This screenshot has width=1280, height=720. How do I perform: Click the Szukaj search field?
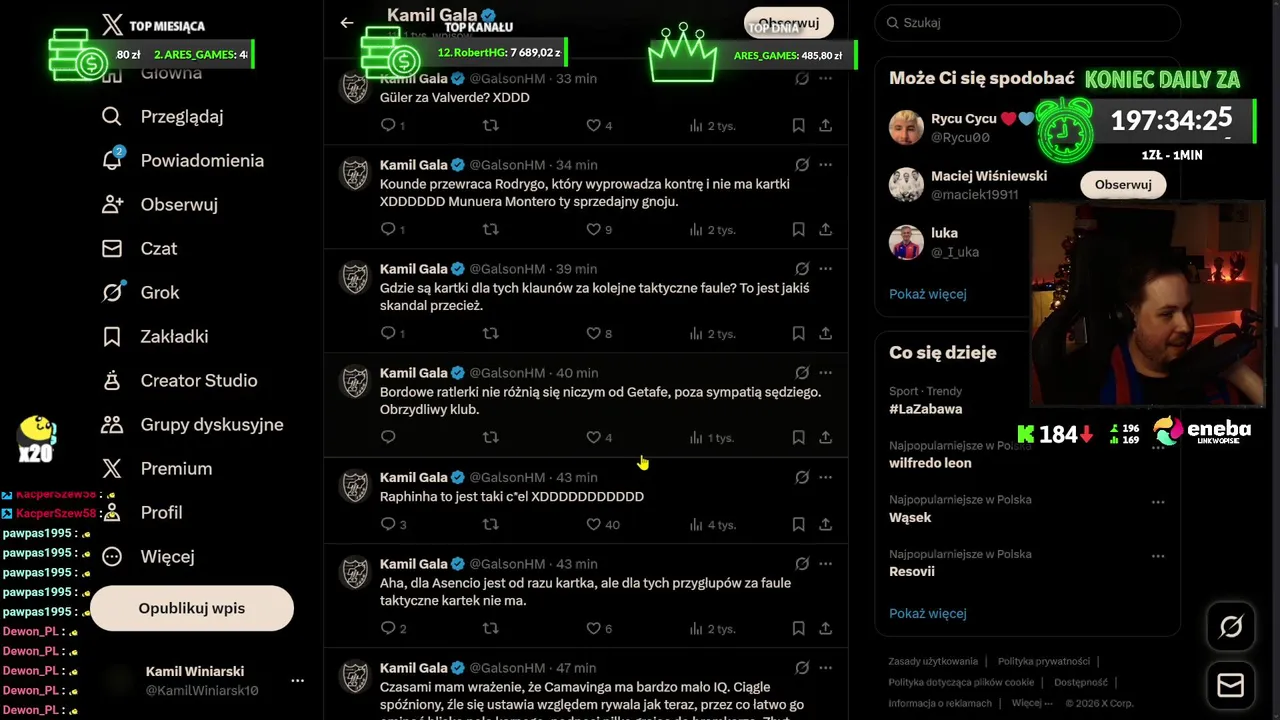tap(1028, 22)
